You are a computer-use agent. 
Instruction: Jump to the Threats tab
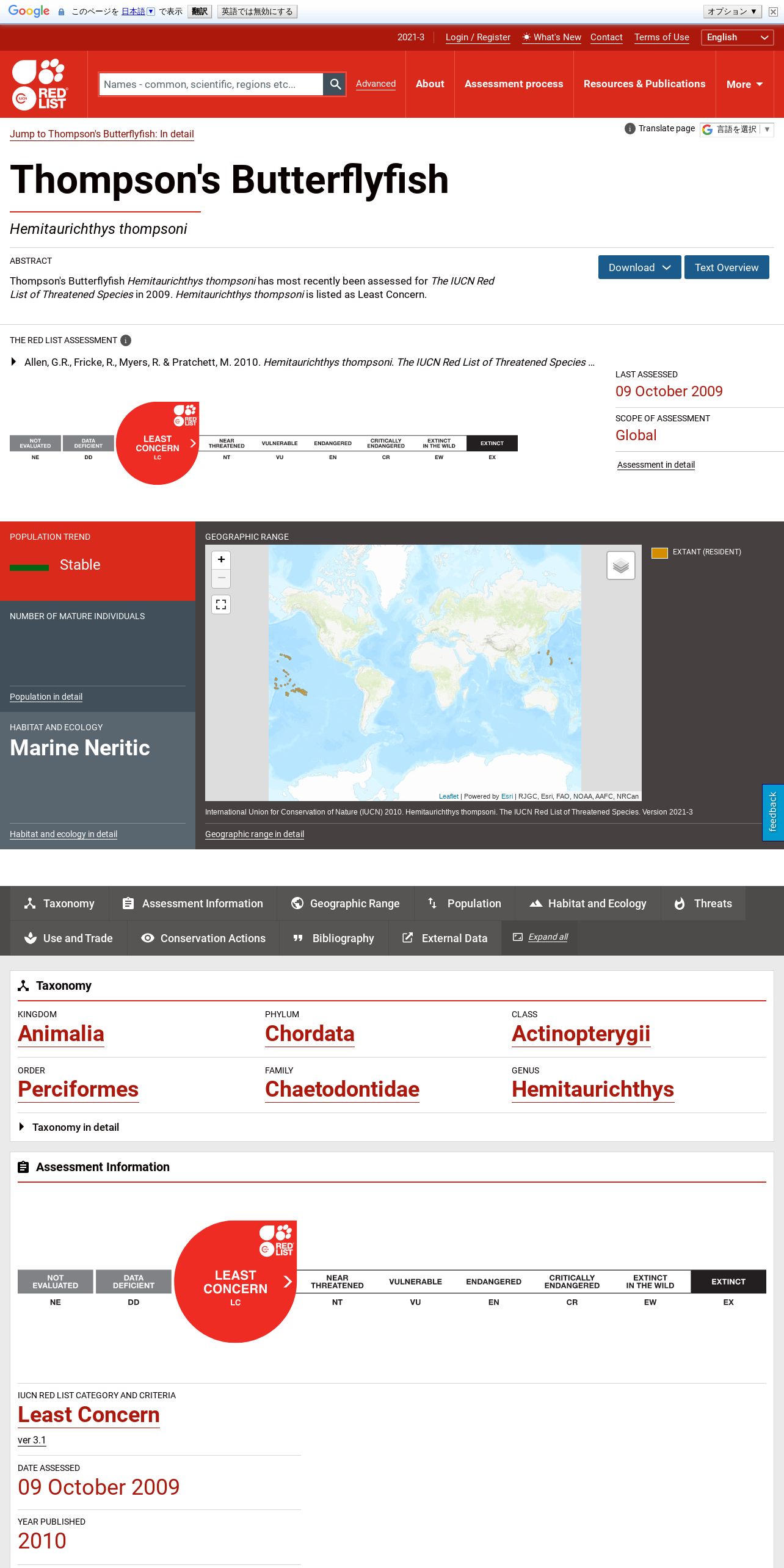[703, 904]
